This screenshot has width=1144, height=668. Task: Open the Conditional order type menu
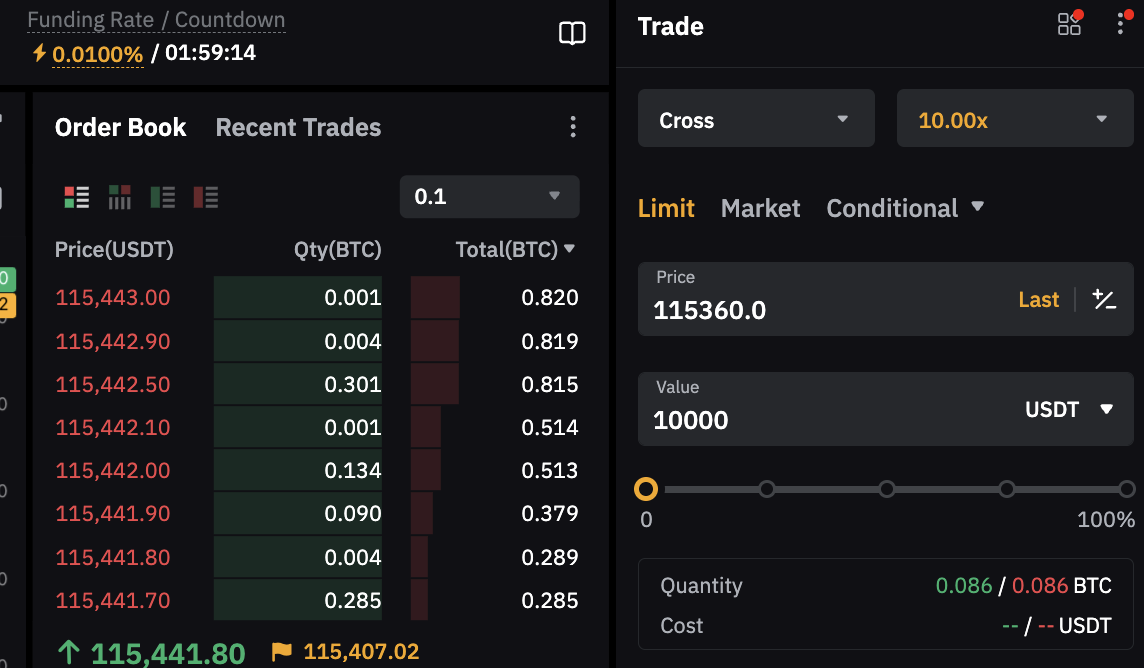(905, 208)
